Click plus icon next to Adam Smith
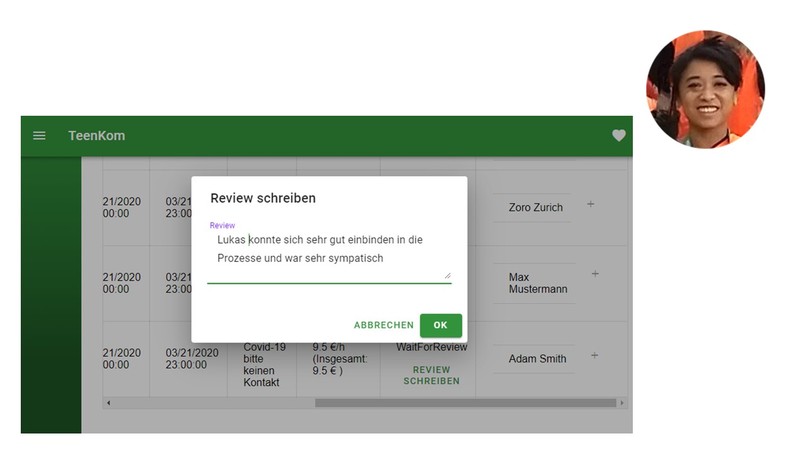 click(x=594, y=355)
